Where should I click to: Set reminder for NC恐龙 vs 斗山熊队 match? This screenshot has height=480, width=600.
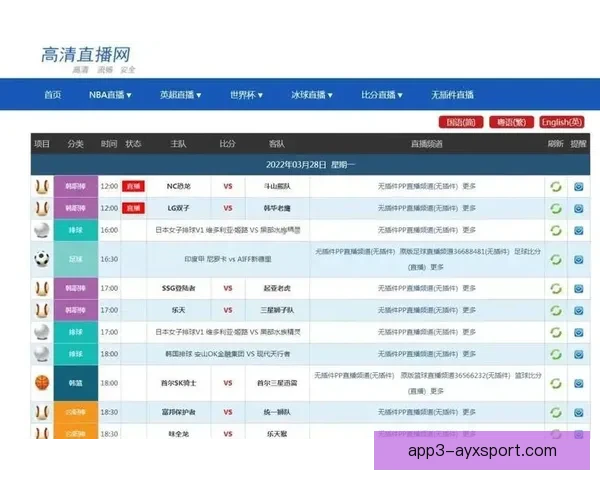(x=579, y=186)
